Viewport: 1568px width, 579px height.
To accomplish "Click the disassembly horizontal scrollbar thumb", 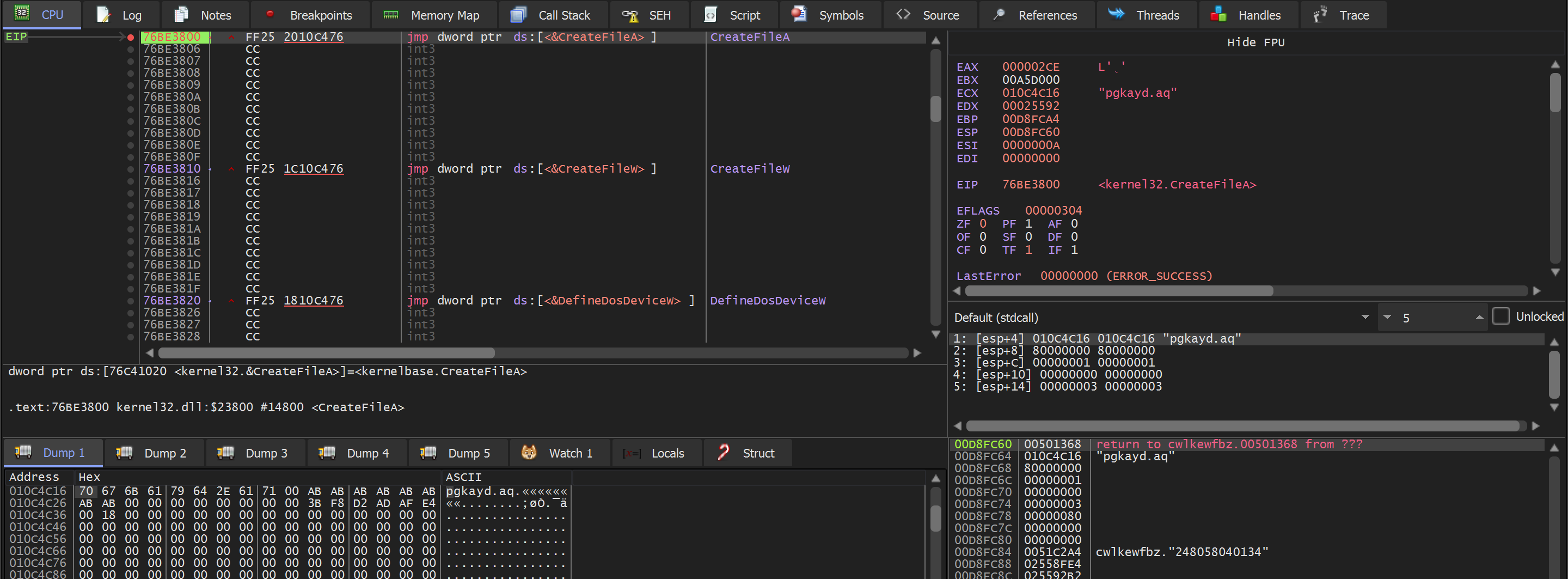I will tap(326, 353).
